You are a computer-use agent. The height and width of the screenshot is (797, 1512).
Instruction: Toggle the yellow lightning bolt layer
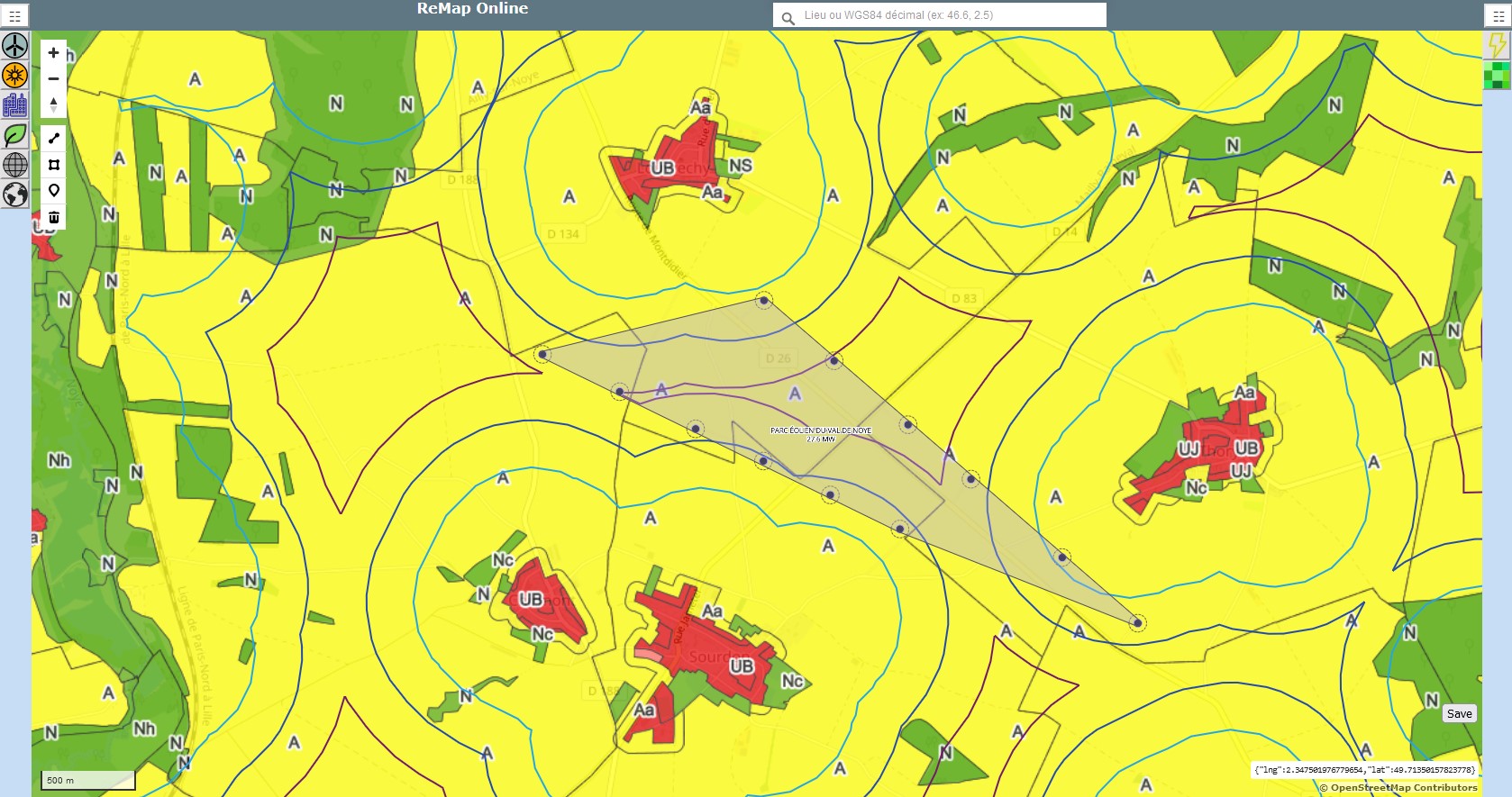tap(1498, 46)
